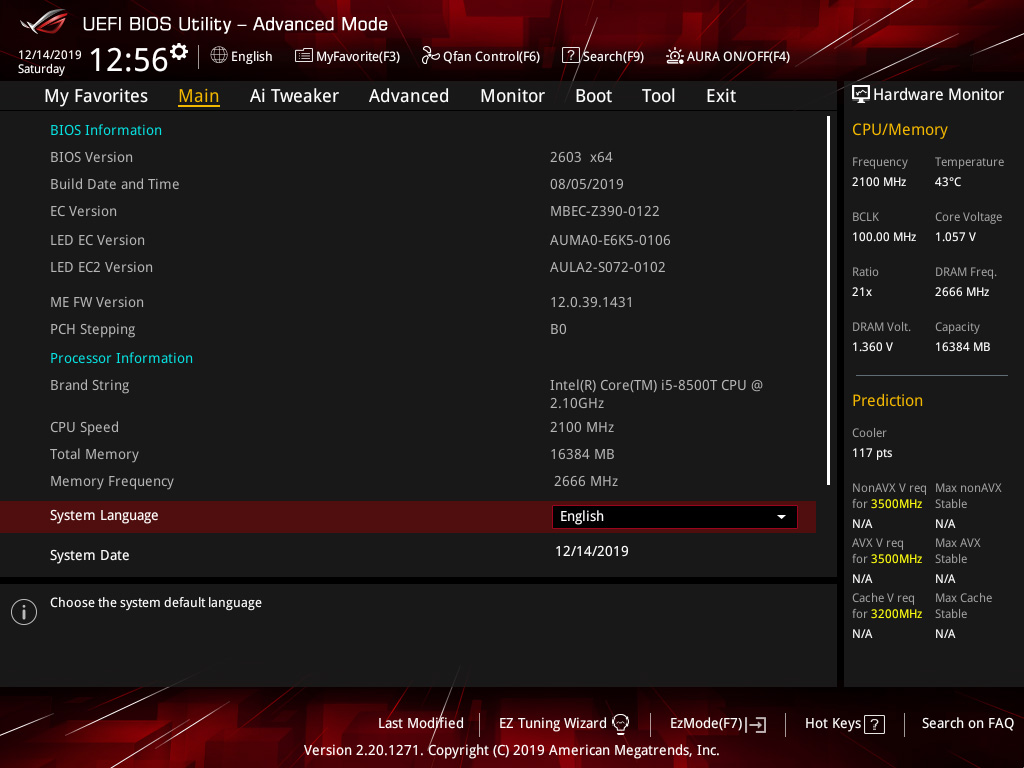The image size is (1024, 768).
Task: Click Core Voltage 1.057 V reading
Action: pos(955,236)
